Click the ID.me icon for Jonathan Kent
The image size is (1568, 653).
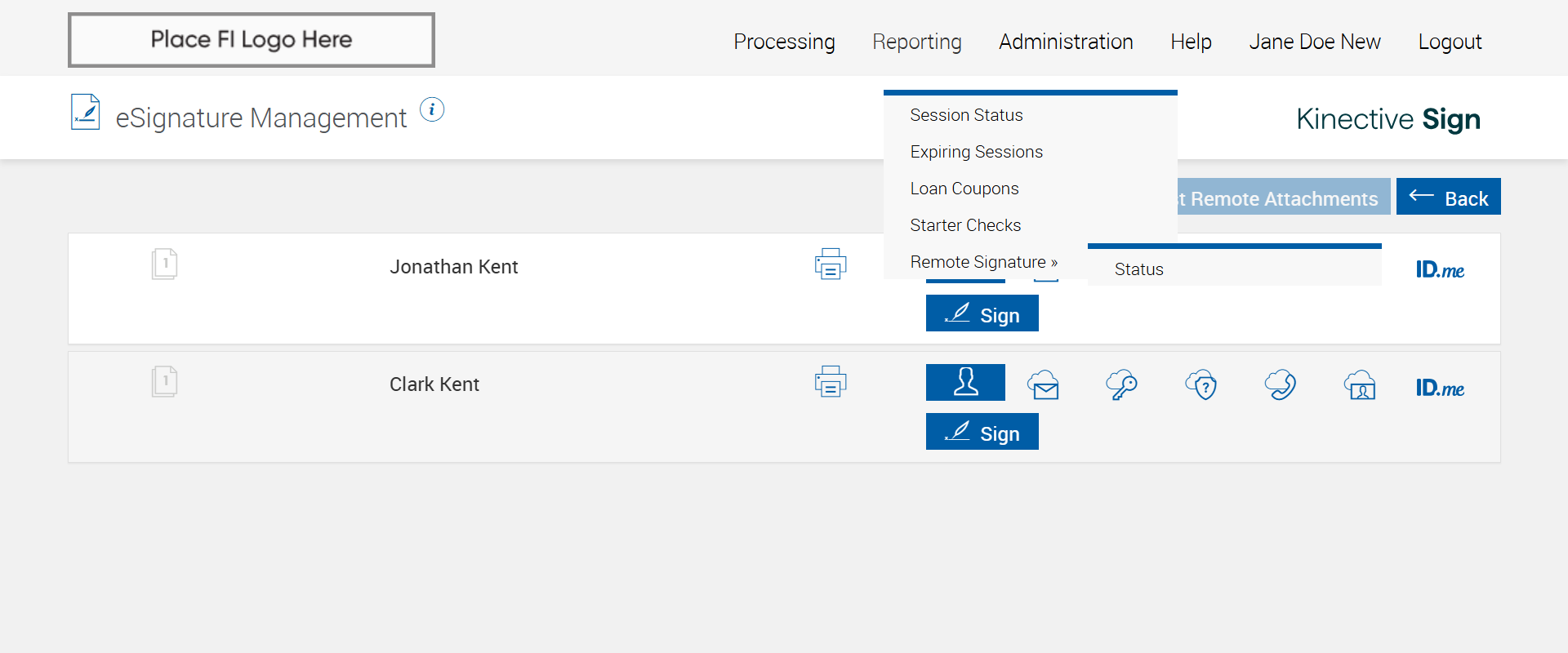tap(1440, 269)
